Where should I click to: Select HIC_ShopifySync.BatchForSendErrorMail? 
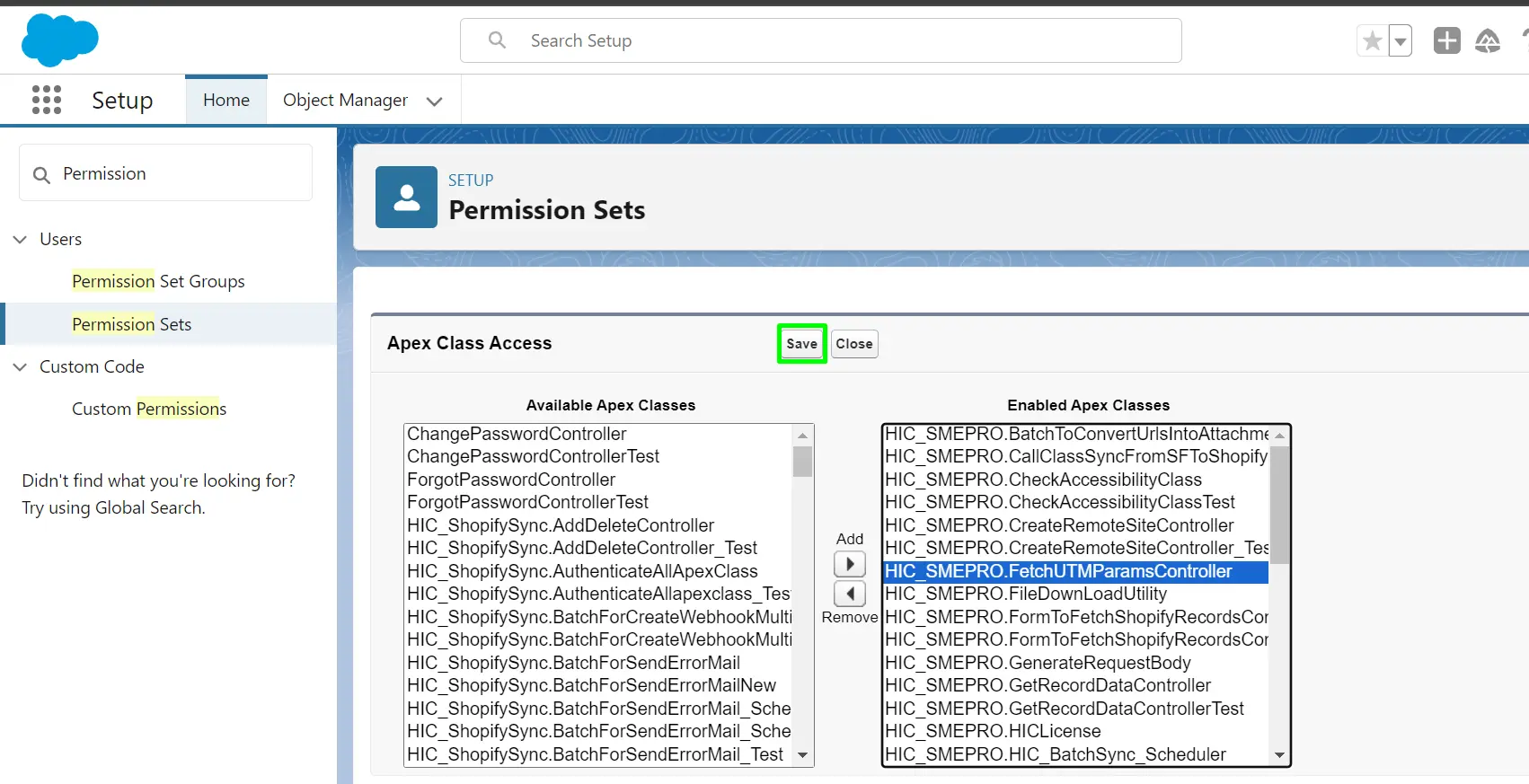point(598,663)
